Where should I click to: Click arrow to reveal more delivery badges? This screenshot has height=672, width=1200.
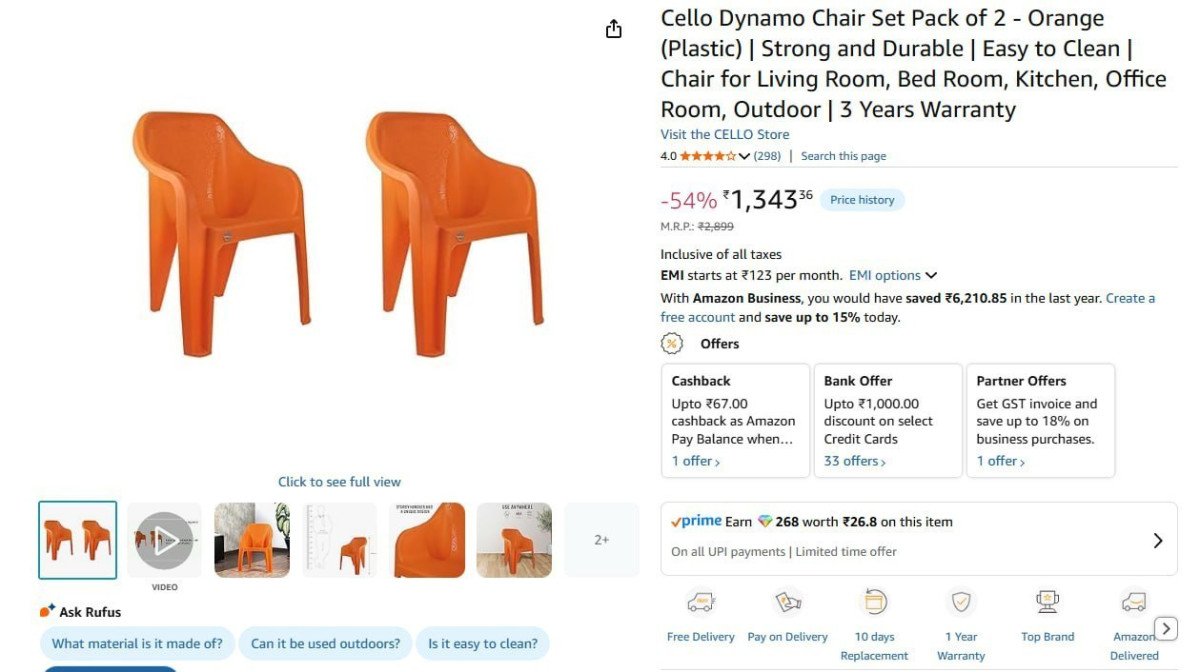click(x=1166, y=627)
